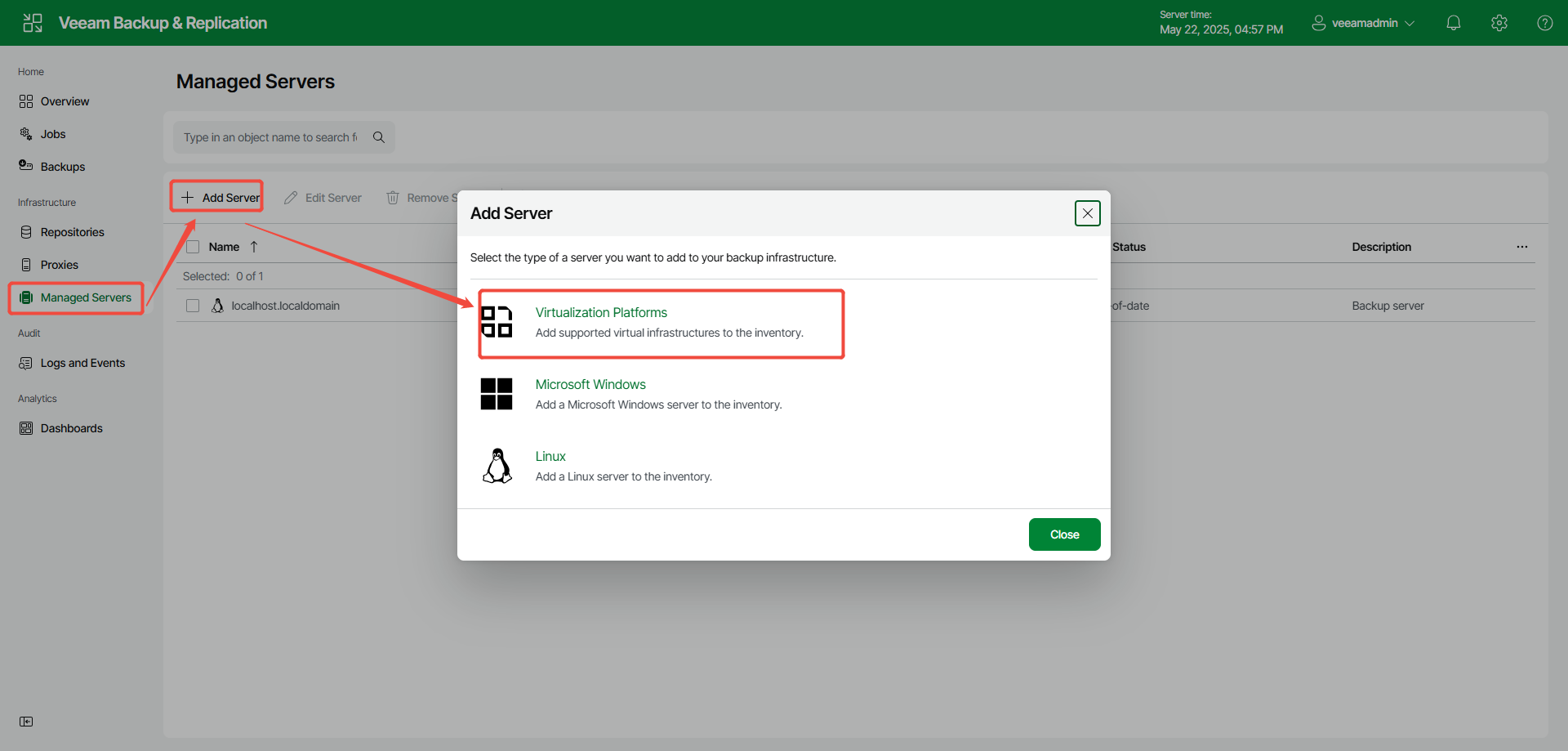Collapse sidebar using bottom-left panel icon
Image resolution: width=1568 pixels, height=751 pixels.
tap(26, 722)
